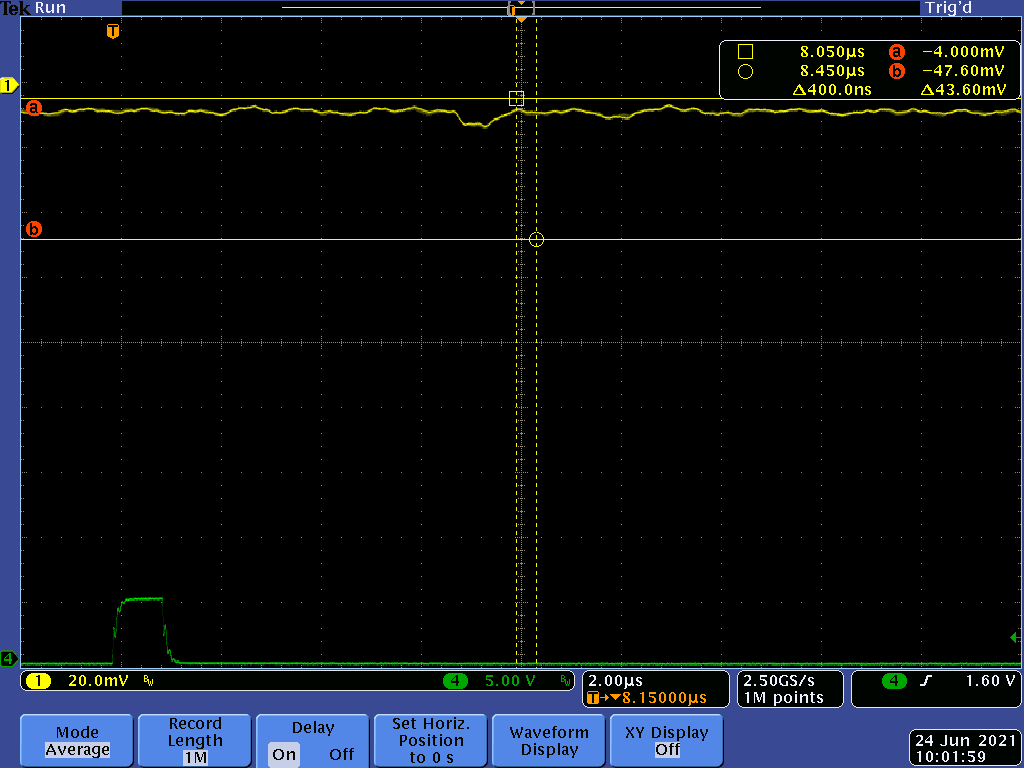Open the acquisition Mode Average menu
This screenshot has width=1024, height=768.
[x=77, y=741]
